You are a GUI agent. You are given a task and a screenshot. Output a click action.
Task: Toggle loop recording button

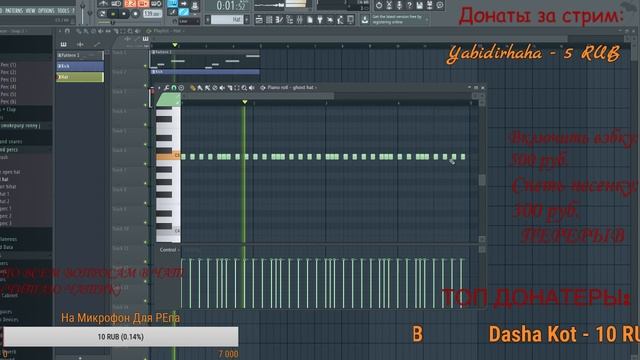pyautogui.click(x=156, y=4)
